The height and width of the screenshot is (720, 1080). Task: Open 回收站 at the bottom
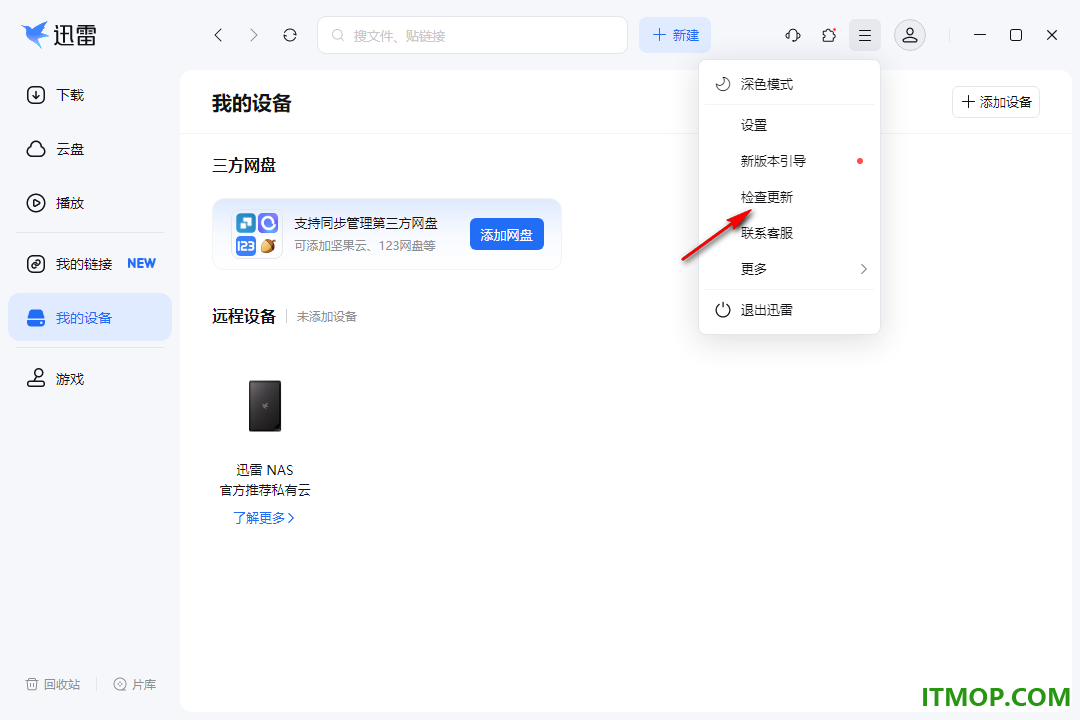[53, 684]
